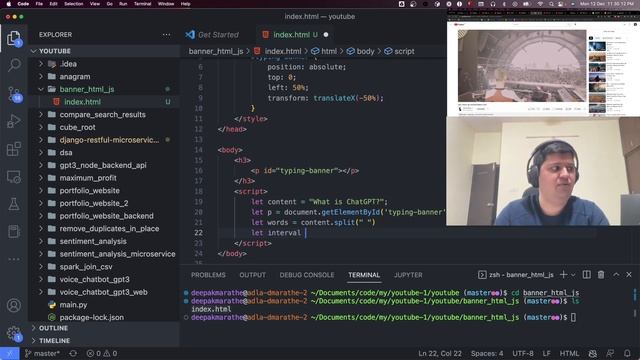
Task: Open the master branch picker in status bar
Action: (x=42, y=353)
